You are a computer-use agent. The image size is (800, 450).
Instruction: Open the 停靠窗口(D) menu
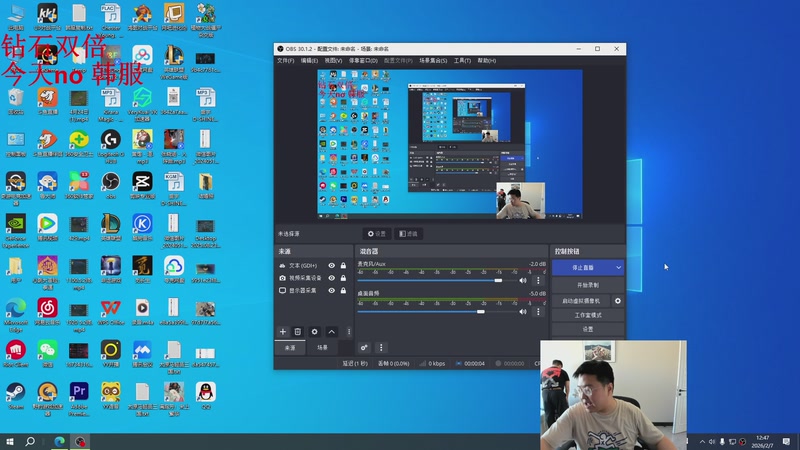click(x=363, y=61)
